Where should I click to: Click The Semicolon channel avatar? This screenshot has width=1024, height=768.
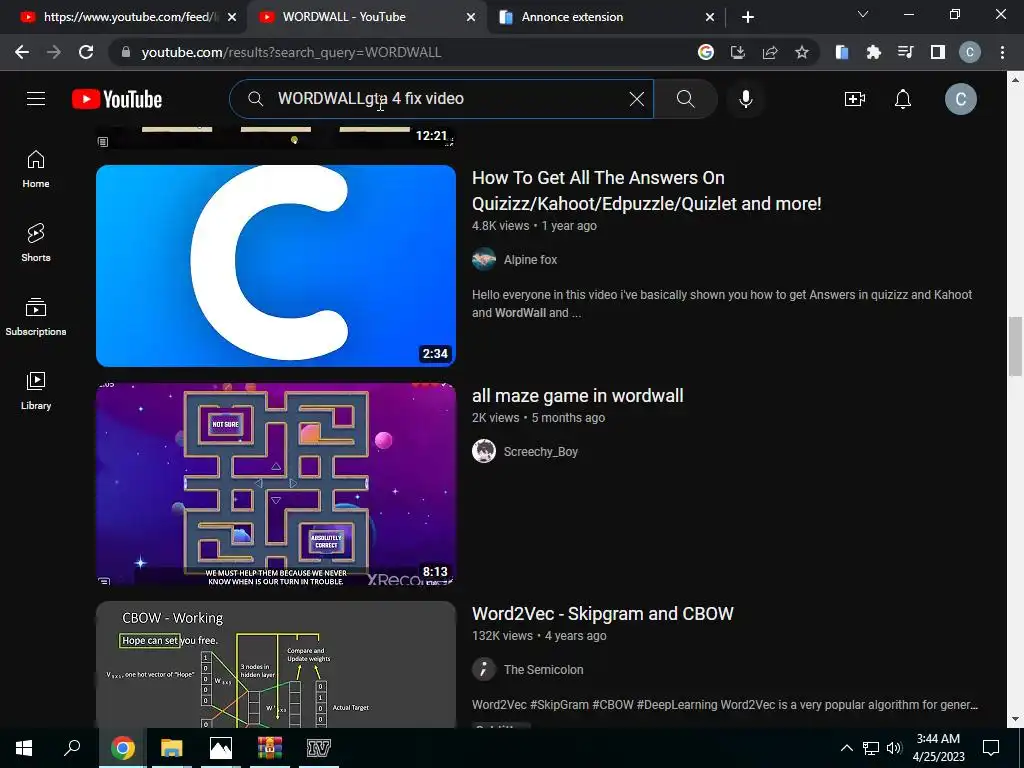484,669
